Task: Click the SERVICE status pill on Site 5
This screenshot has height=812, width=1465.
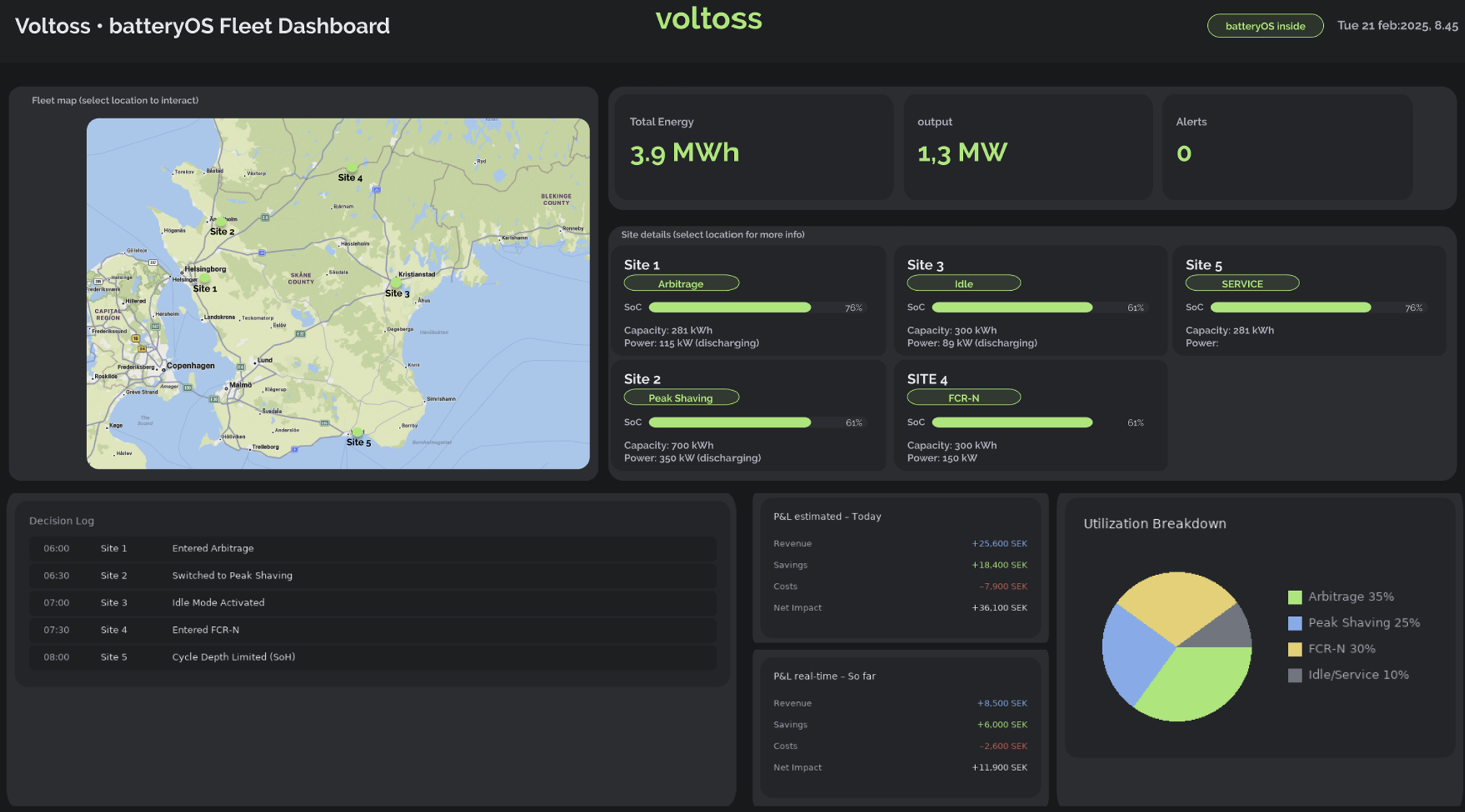Action: (1242, 284)
